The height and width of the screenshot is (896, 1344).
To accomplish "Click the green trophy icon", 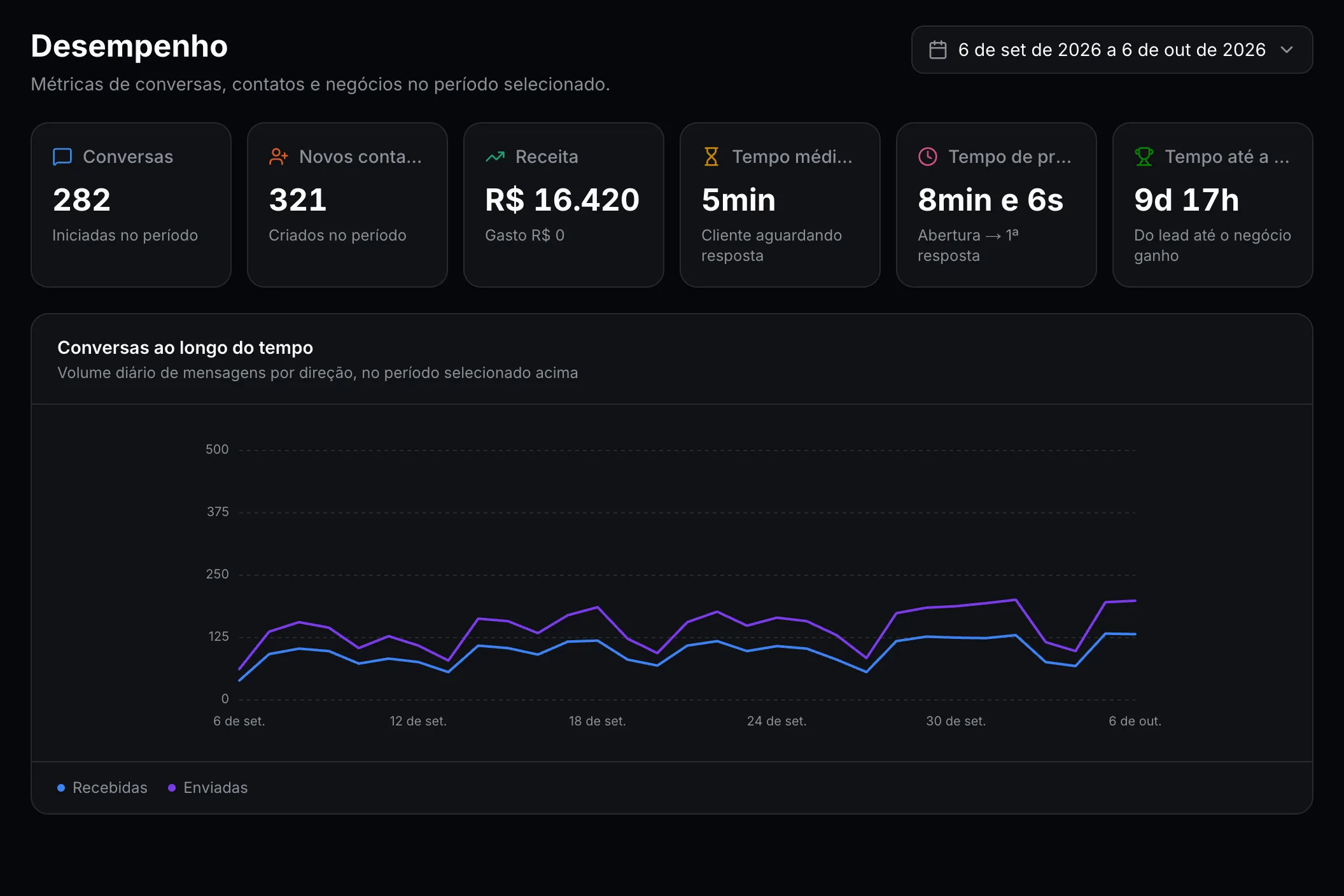I will (x=1144, y=157).
